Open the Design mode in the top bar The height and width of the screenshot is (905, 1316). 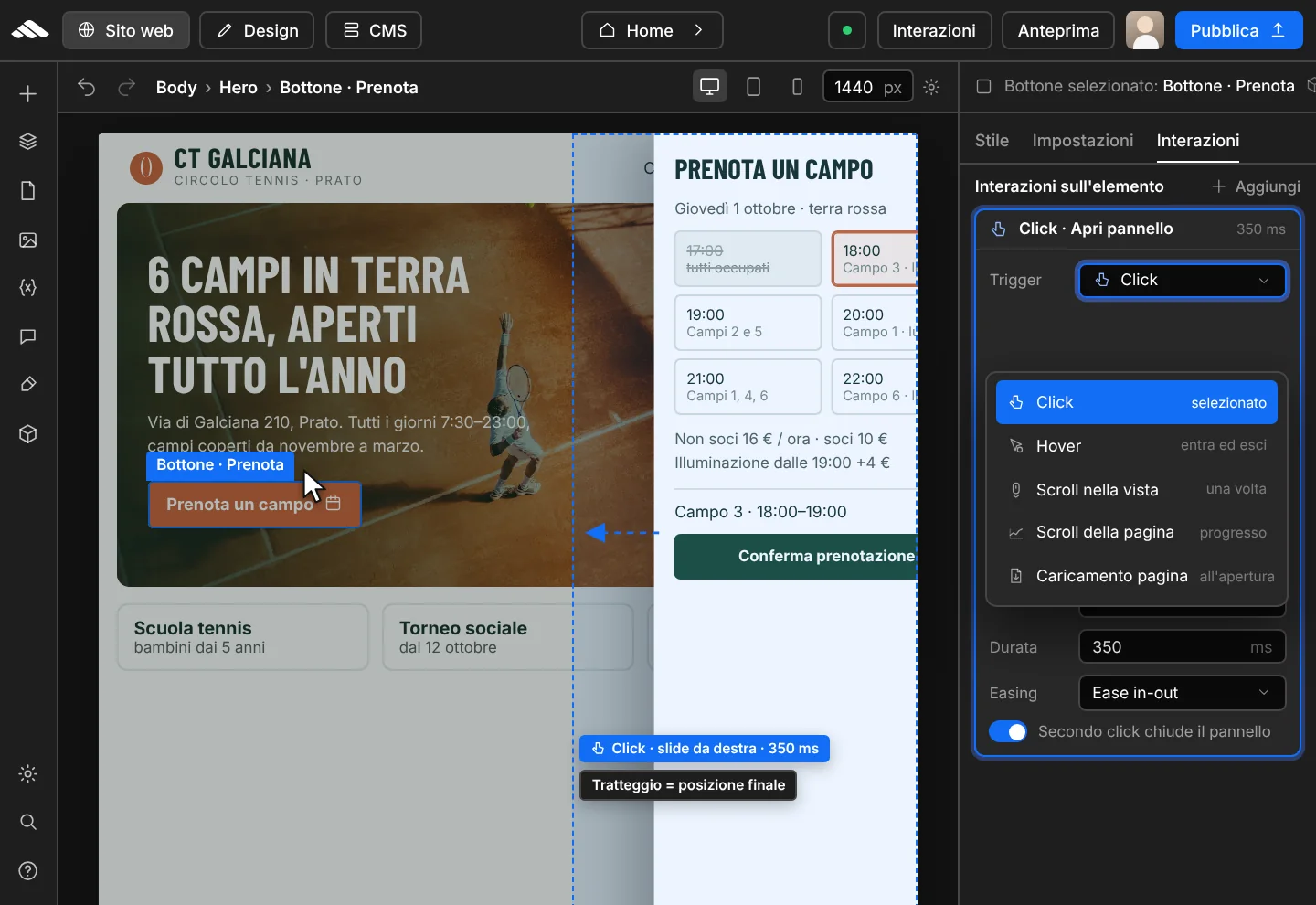257,30
